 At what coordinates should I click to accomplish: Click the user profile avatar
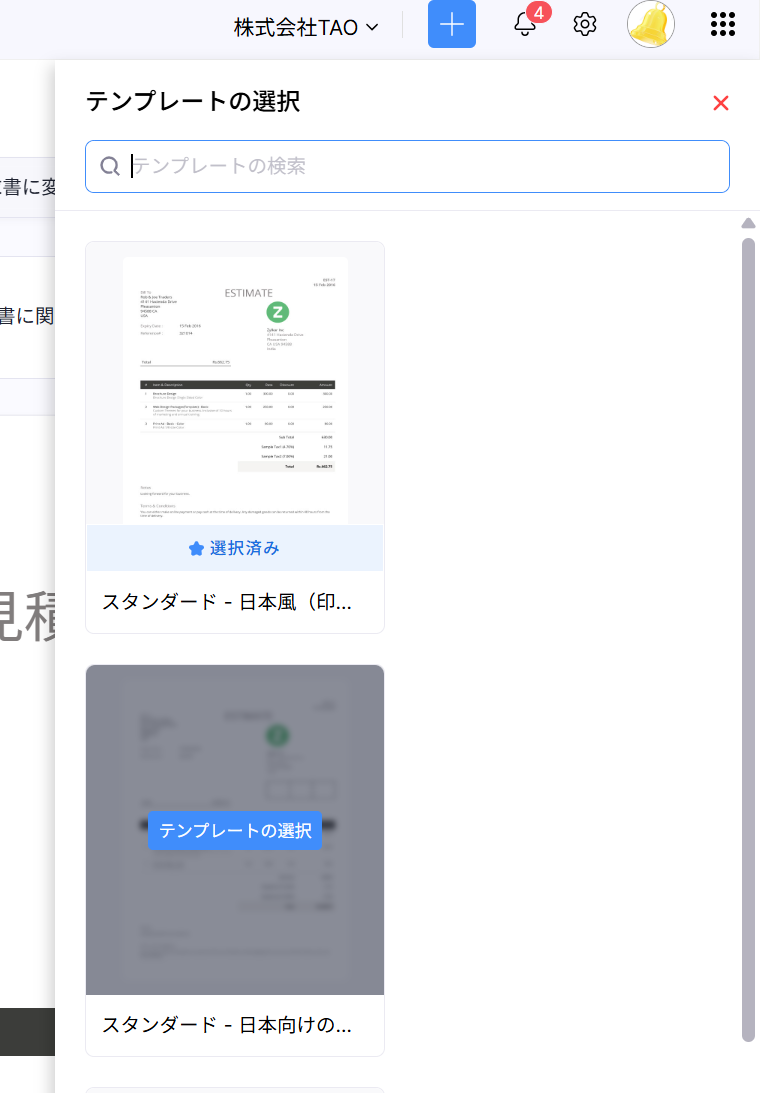[x=650, y=24]
